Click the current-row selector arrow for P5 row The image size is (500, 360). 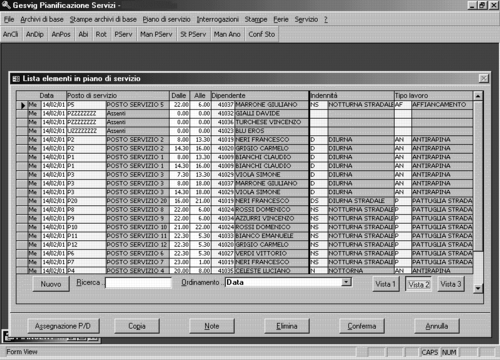click(22, 105)
